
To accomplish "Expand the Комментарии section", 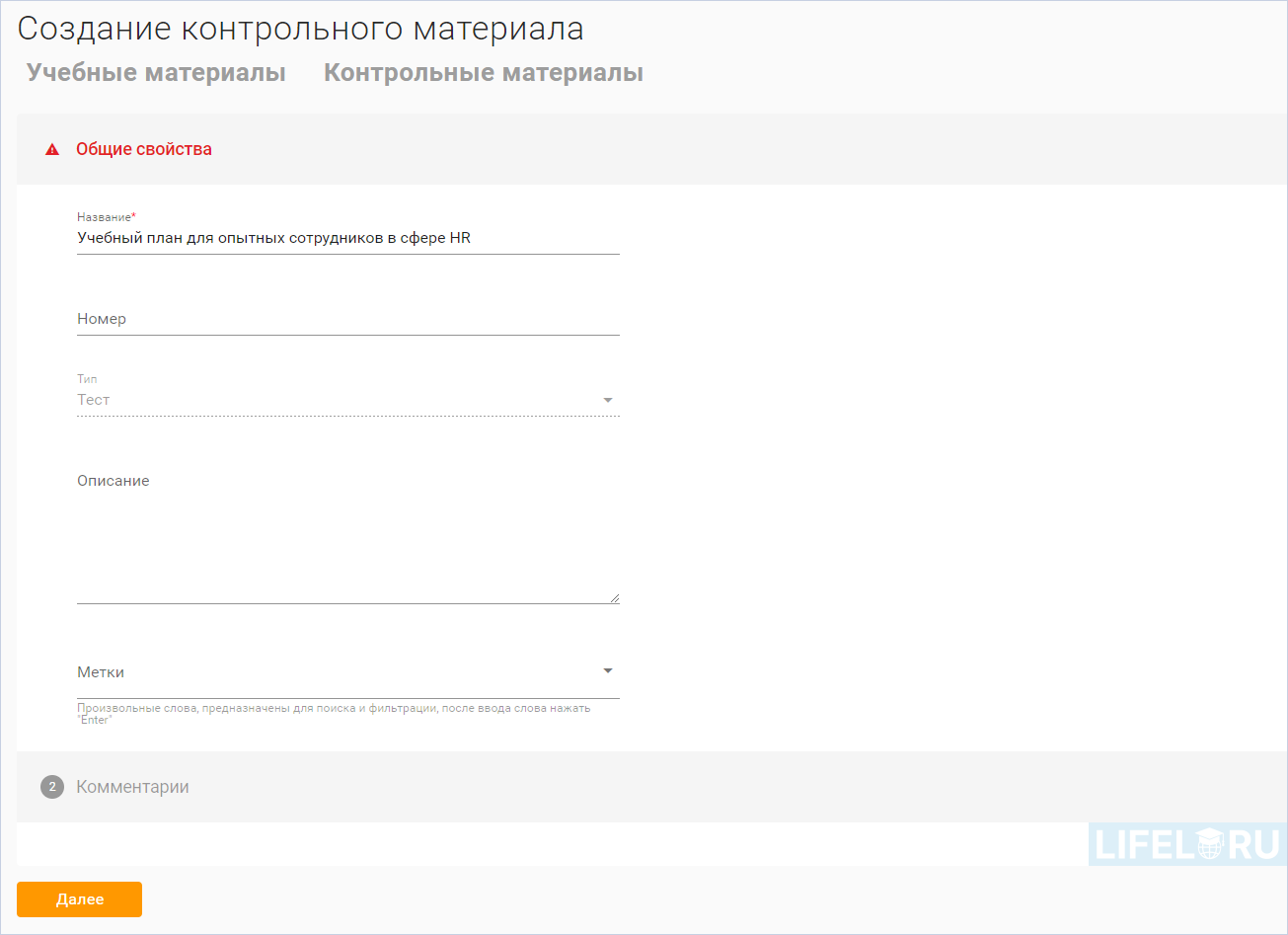I will coord(131,787).
